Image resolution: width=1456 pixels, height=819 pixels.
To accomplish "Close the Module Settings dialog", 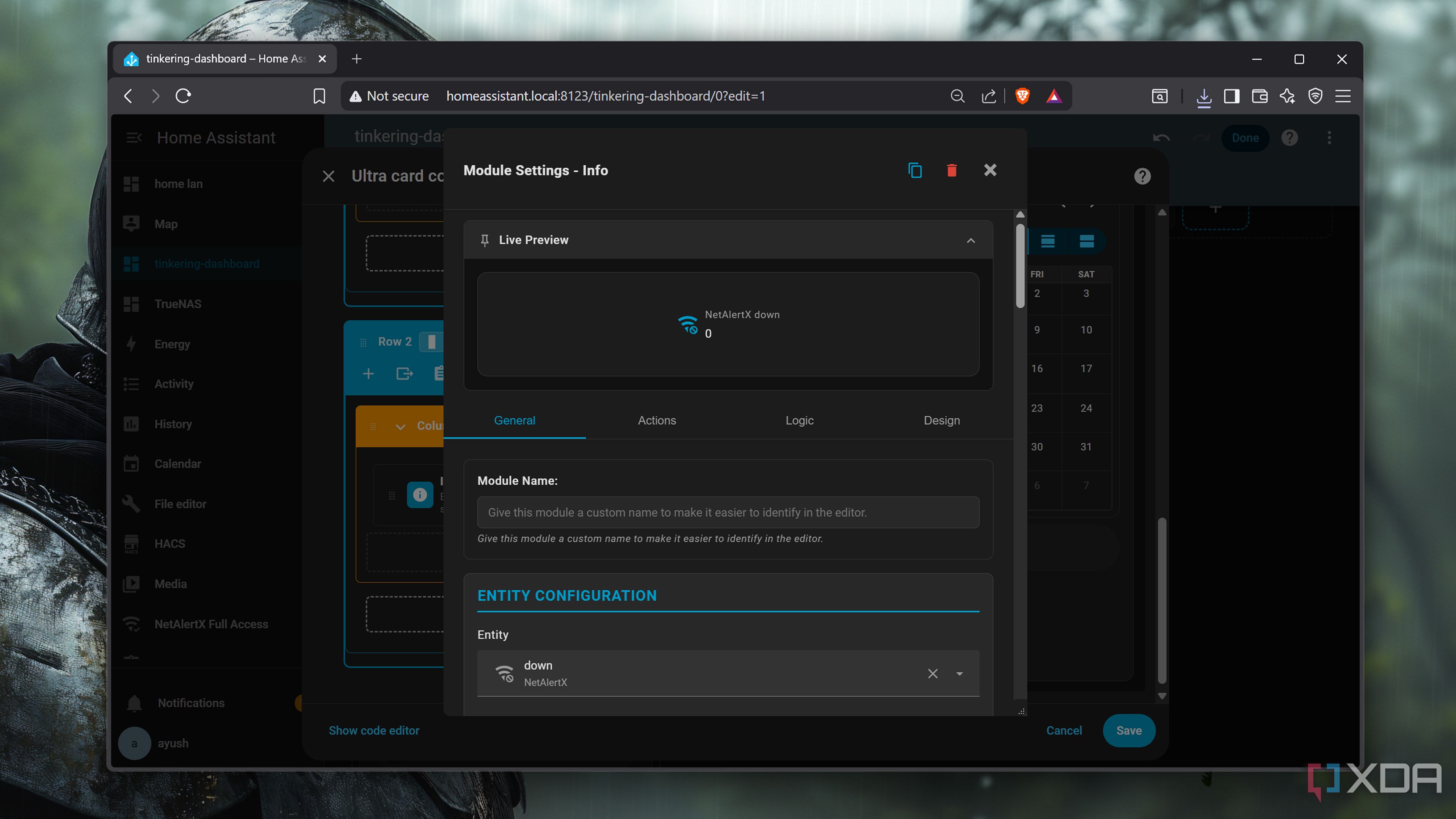I will pos(990,170).
